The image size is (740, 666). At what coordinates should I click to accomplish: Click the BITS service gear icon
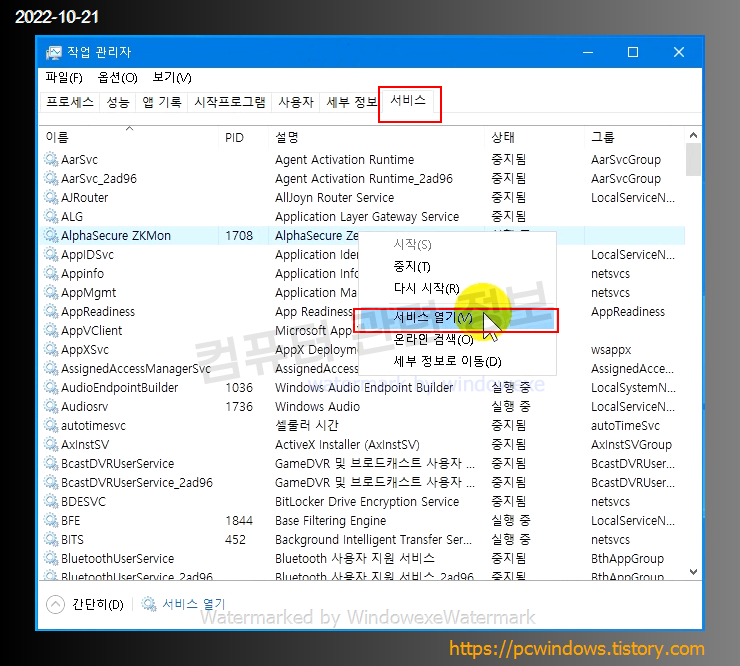[x=51, y=539]
